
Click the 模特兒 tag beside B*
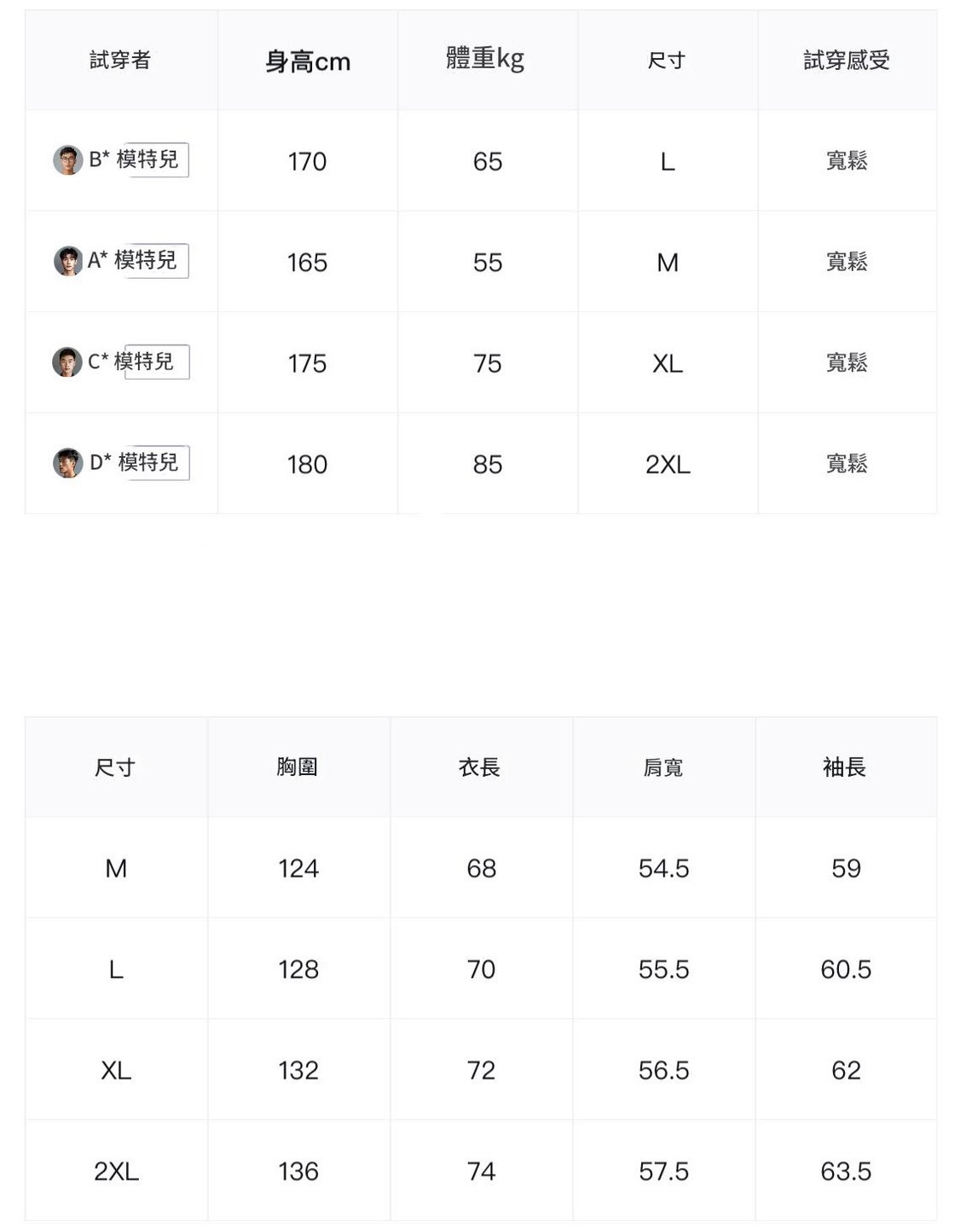point(148,159)
